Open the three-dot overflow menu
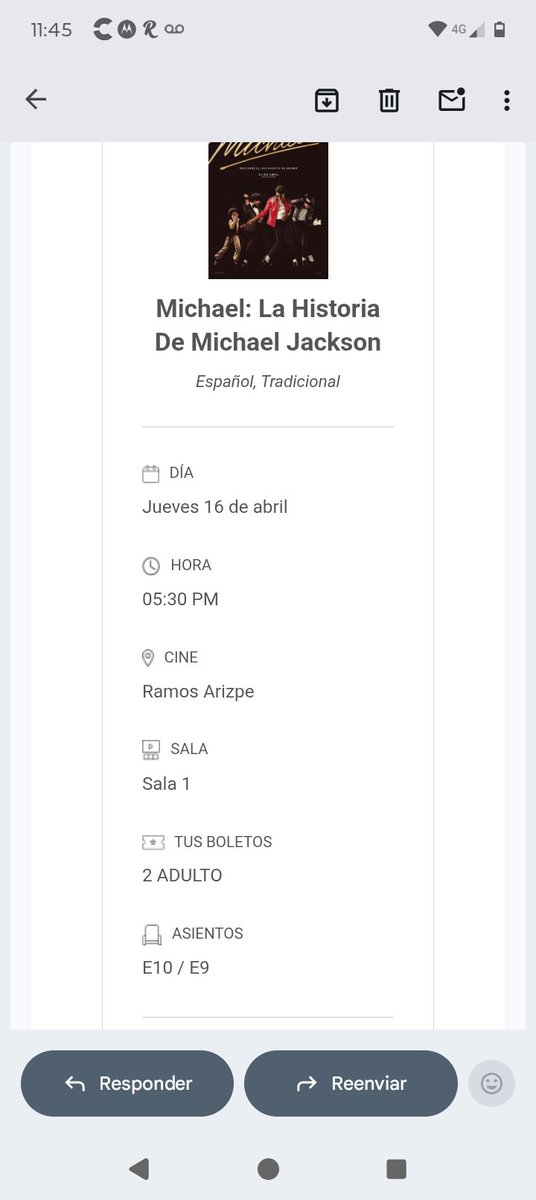The height and width of the screenshot is (1200, 536). tap(507, 100)
